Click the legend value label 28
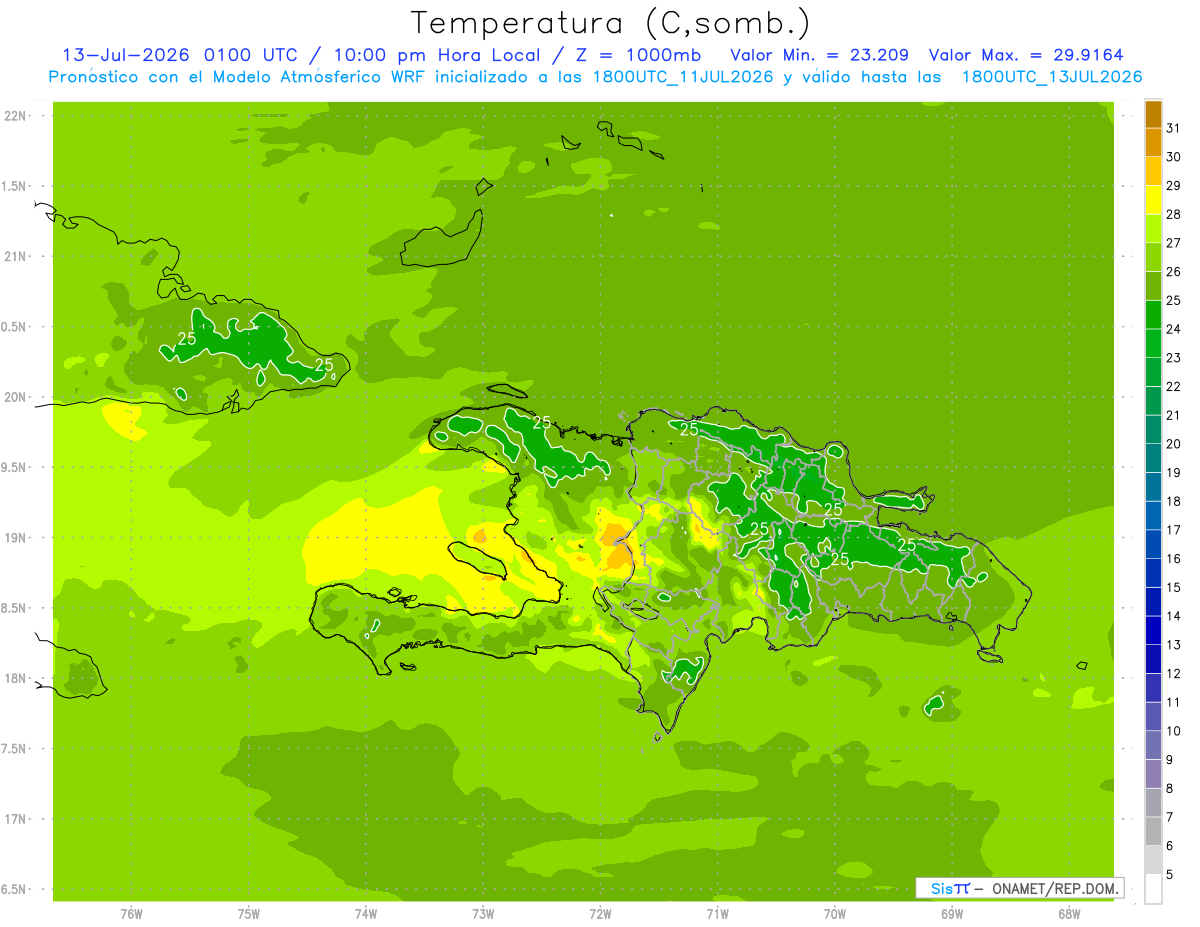 pyautogui.click(x=1174, y=214)
